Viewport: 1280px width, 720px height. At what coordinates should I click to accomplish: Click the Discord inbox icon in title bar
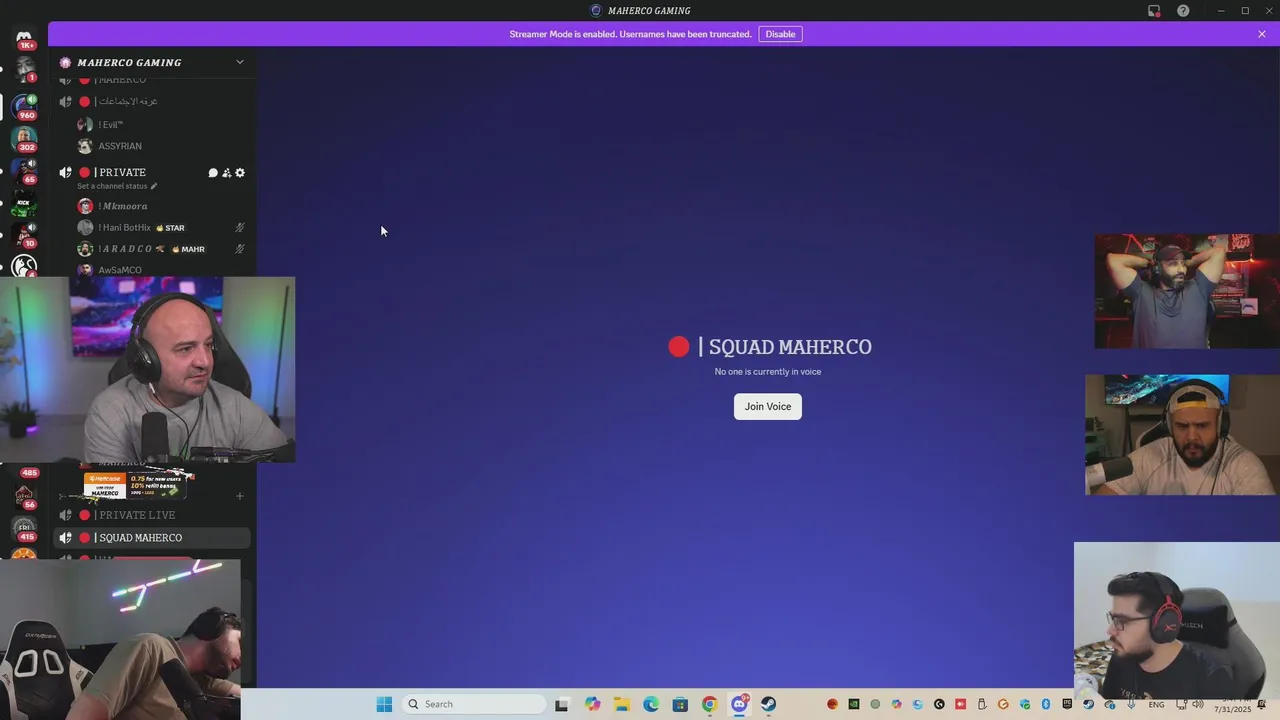pos(1154,11)
